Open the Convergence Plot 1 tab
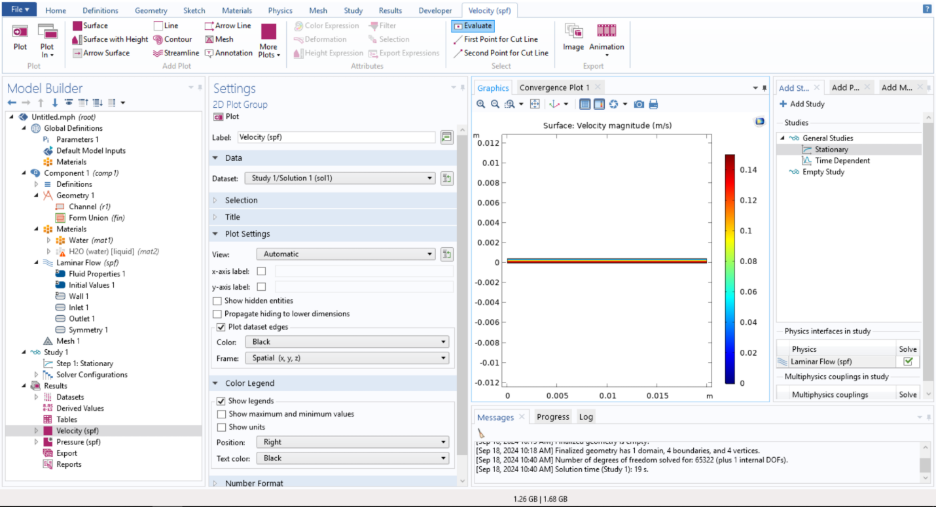 pos(555,87)
